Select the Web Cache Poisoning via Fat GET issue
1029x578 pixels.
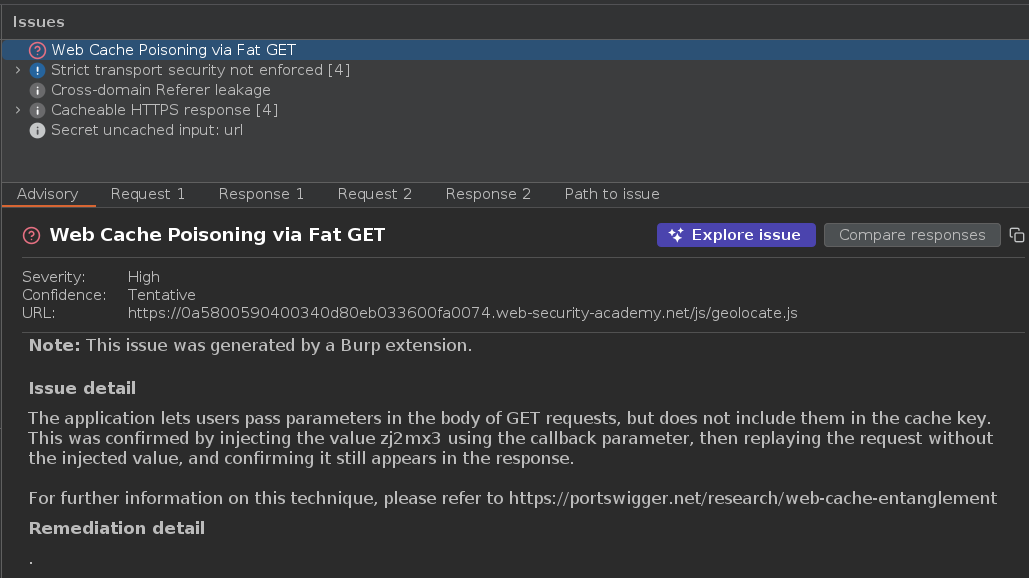(174, 50)
